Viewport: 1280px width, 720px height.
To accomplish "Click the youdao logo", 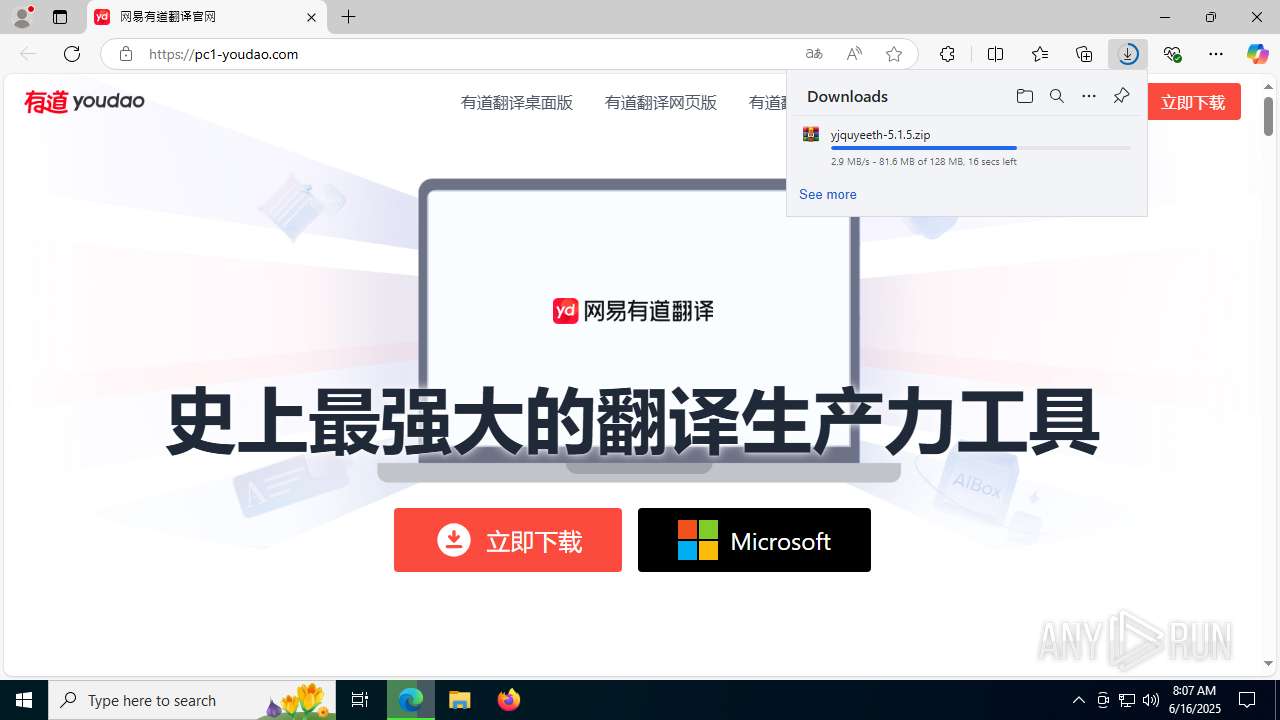I will 84,101.
